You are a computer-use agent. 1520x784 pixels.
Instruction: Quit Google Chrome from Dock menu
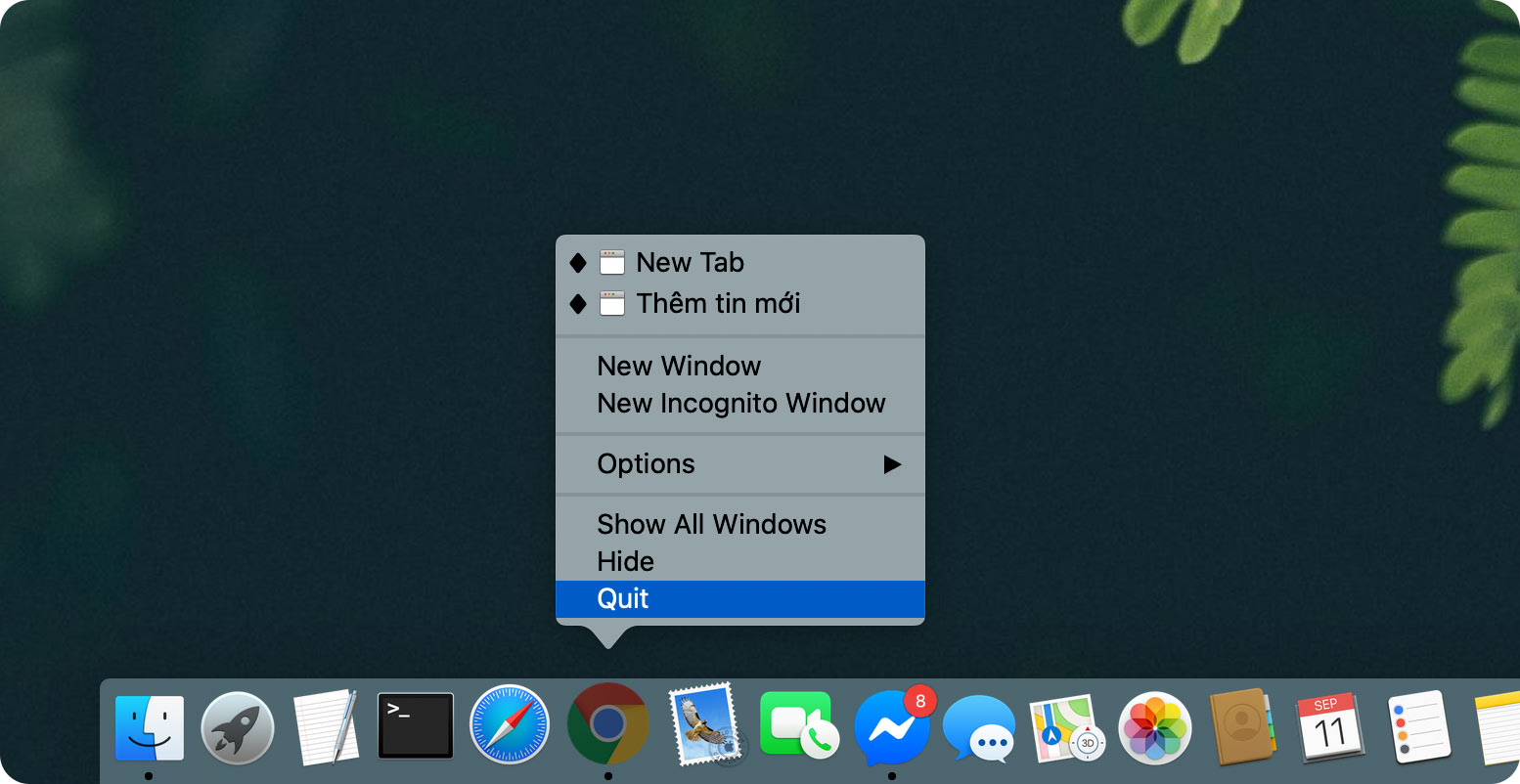pos(740,598)
